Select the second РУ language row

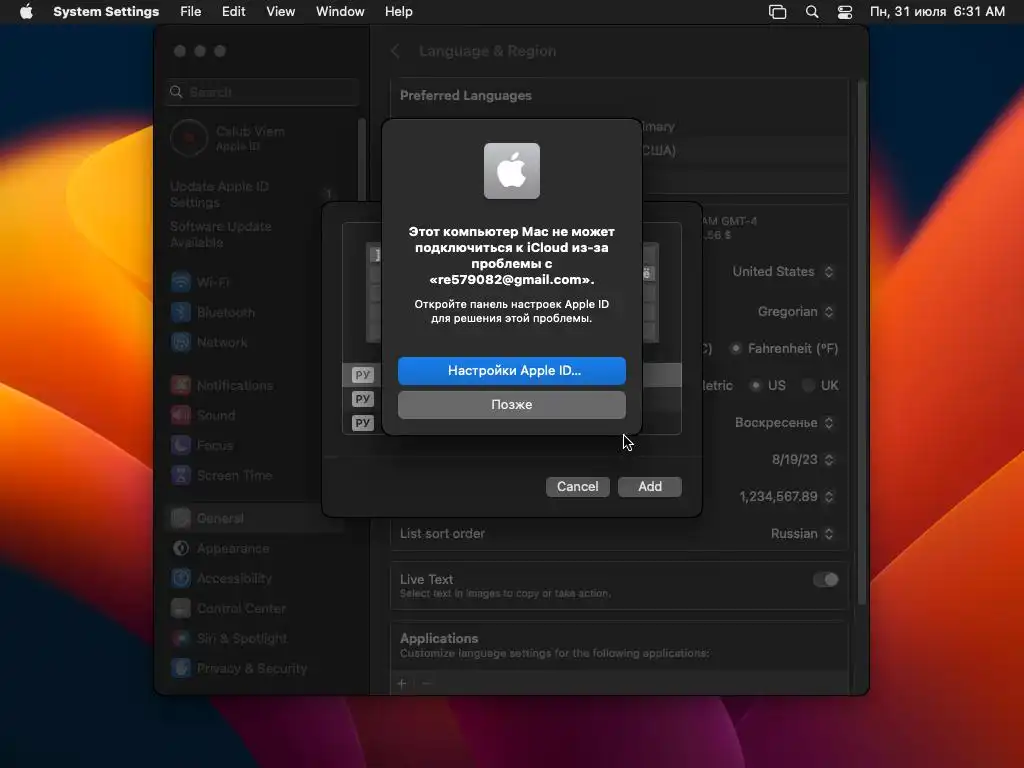511,399
